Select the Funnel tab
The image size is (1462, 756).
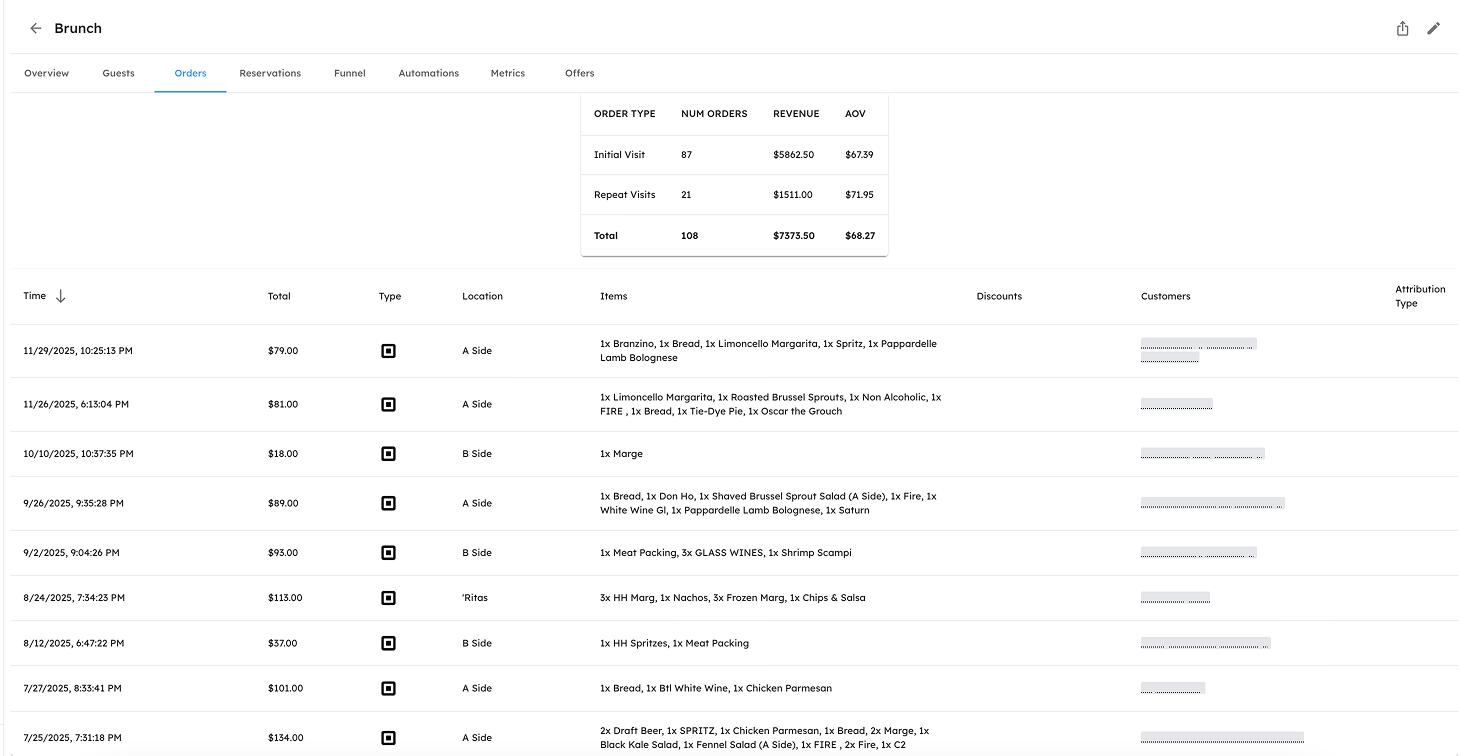click(x=350, y=73)
